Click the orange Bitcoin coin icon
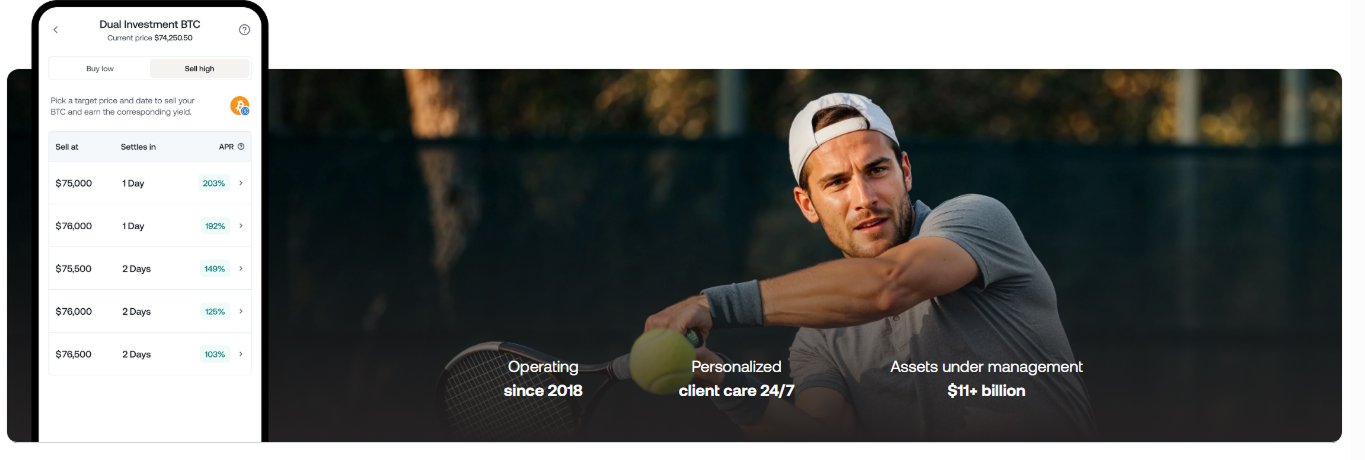The height and width of the screenshot is (460, 1365). pos(239,106)
